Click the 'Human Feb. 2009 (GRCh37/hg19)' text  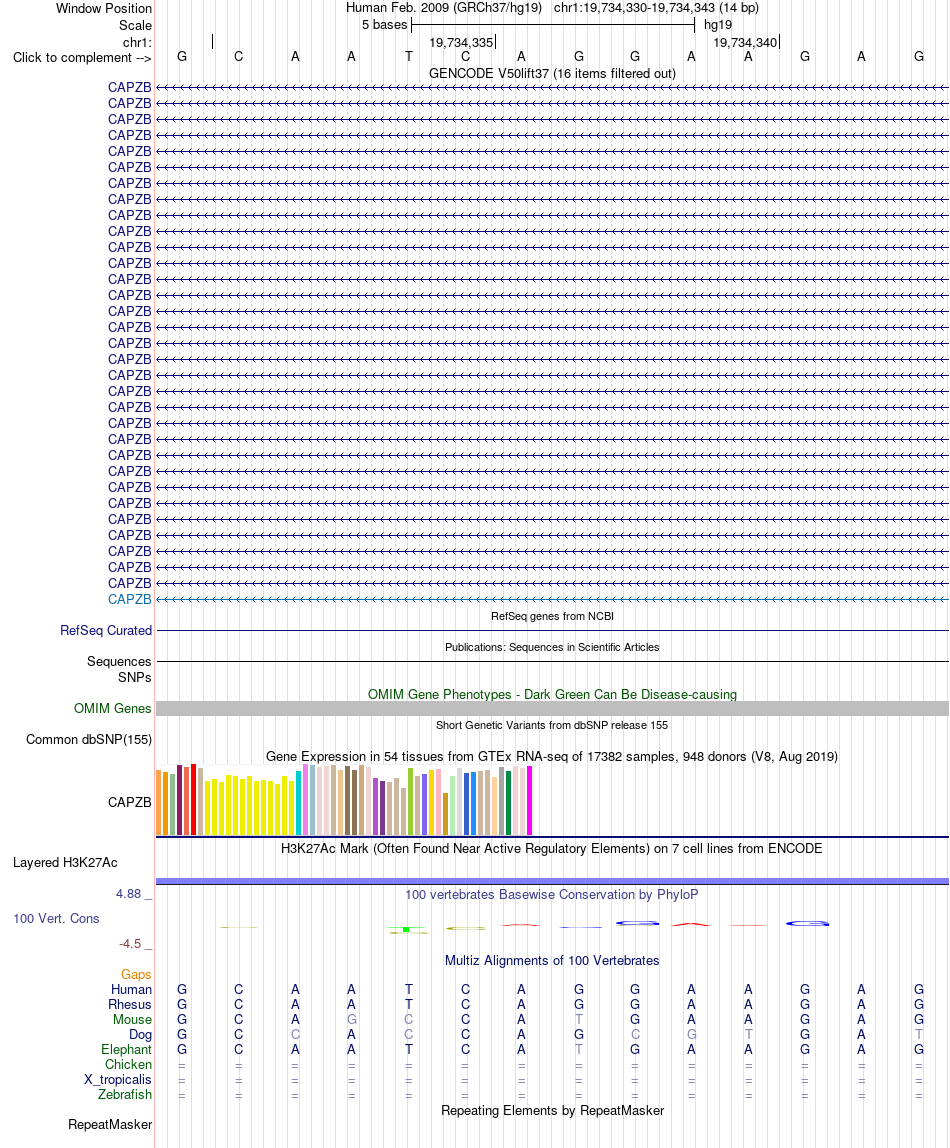[x=444, y=8]
